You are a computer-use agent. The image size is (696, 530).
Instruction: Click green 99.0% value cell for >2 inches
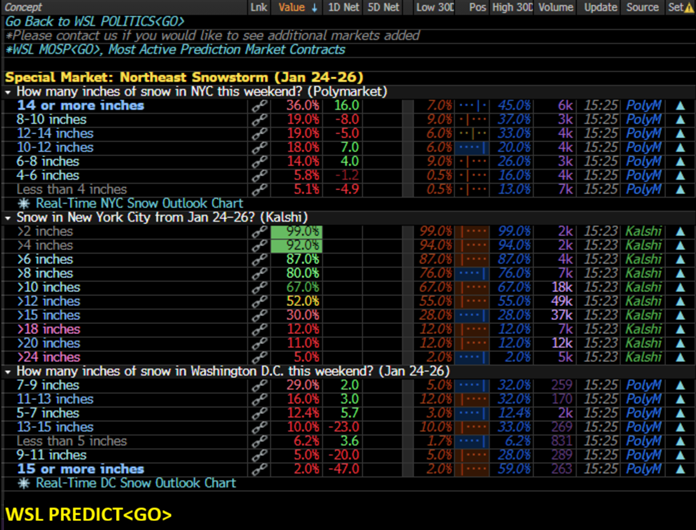click(296, 231)
